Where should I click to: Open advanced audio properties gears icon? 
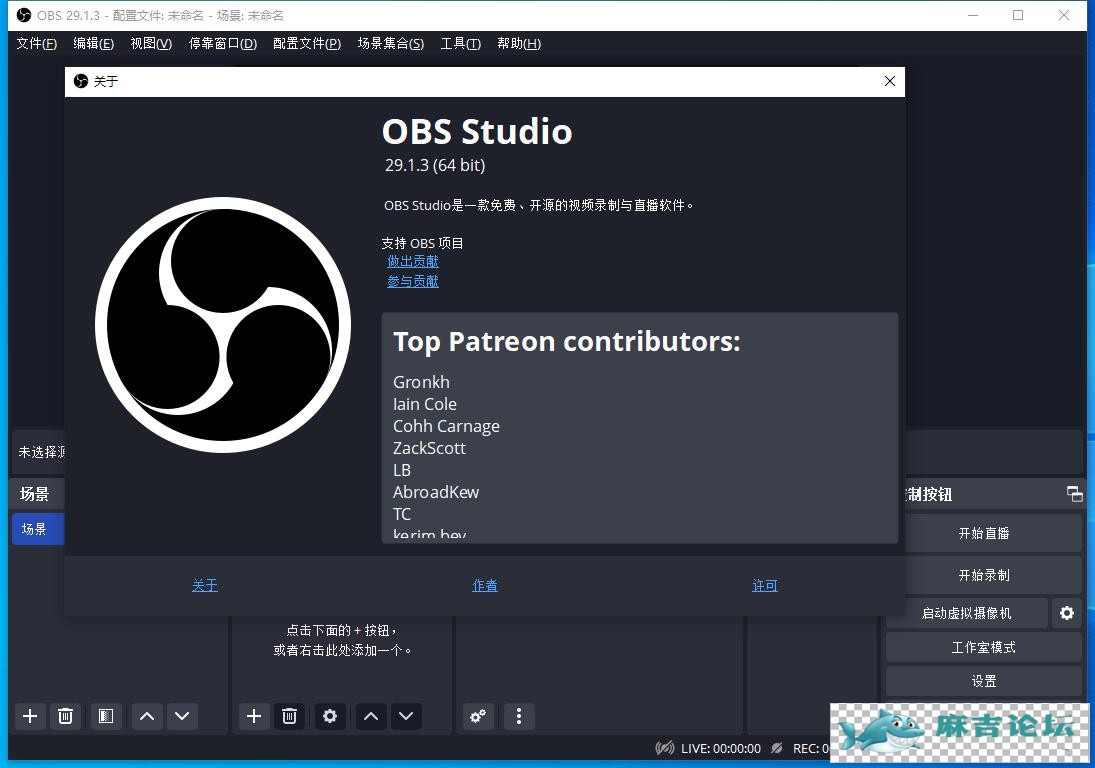tap(478, 716)
